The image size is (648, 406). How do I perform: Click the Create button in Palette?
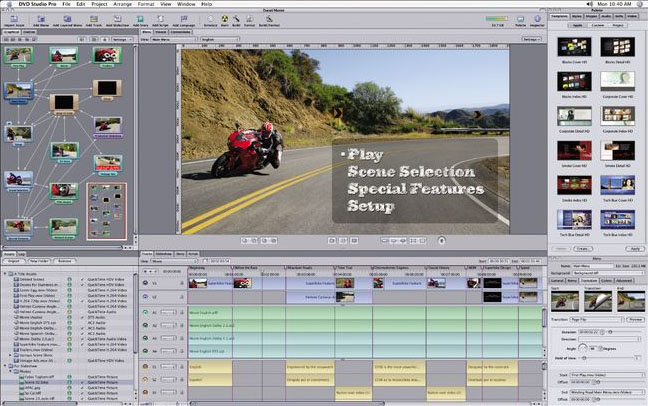[x=583, y=248]
